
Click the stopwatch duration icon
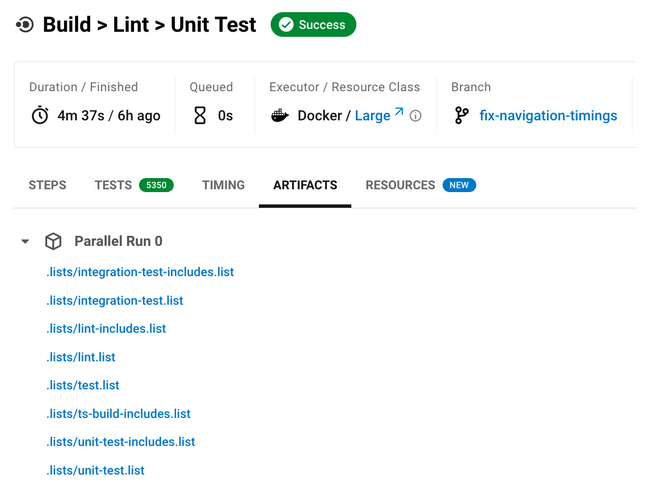[x=40, y=116]
